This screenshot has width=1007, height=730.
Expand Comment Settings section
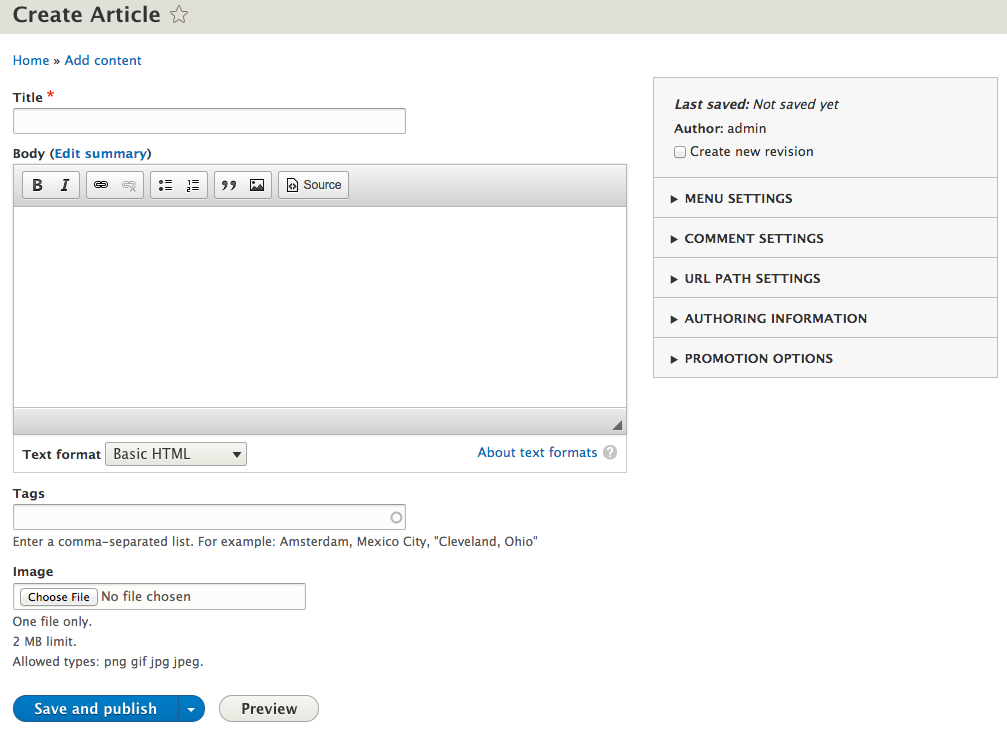click(825, 238)
